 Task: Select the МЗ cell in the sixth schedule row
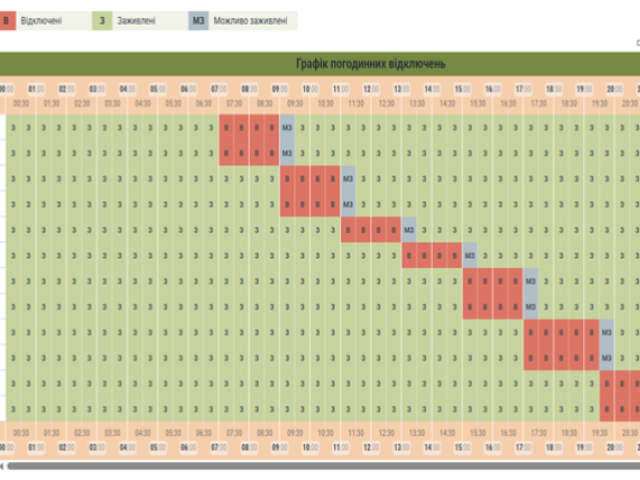[x=470, y=256]
